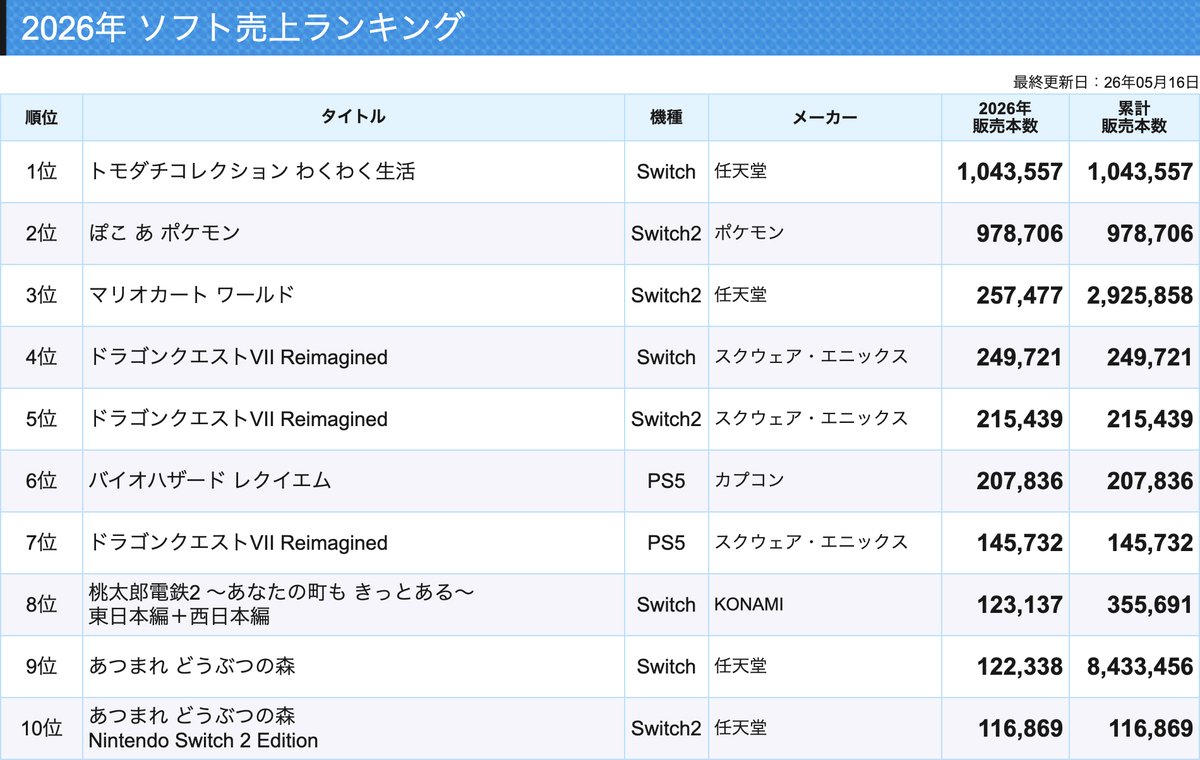Click cumulative value 8,433,456

click(x=1140, y=667)
